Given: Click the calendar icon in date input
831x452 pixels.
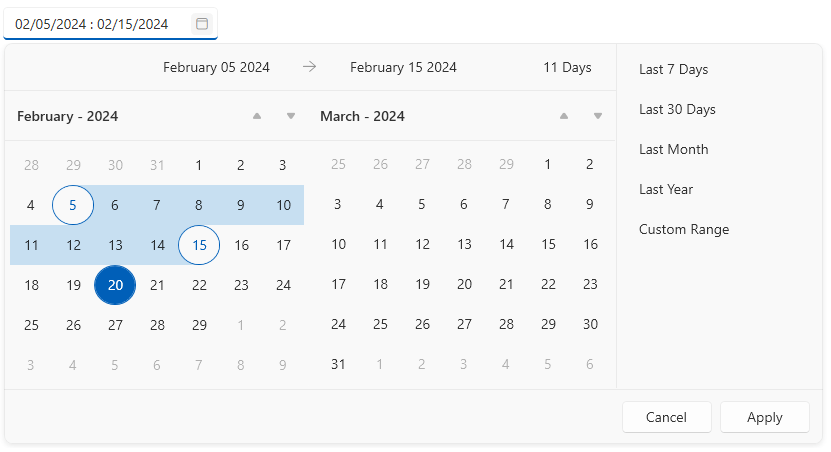Looking at the screenshot, I should click(202, 24).
